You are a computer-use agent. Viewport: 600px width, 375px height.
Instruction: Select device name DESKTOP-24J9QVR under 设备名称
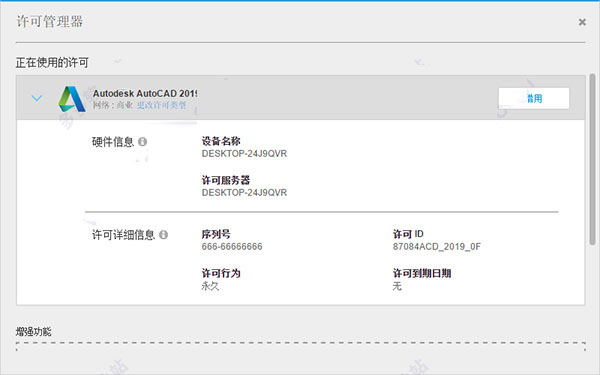pos(244,153)
